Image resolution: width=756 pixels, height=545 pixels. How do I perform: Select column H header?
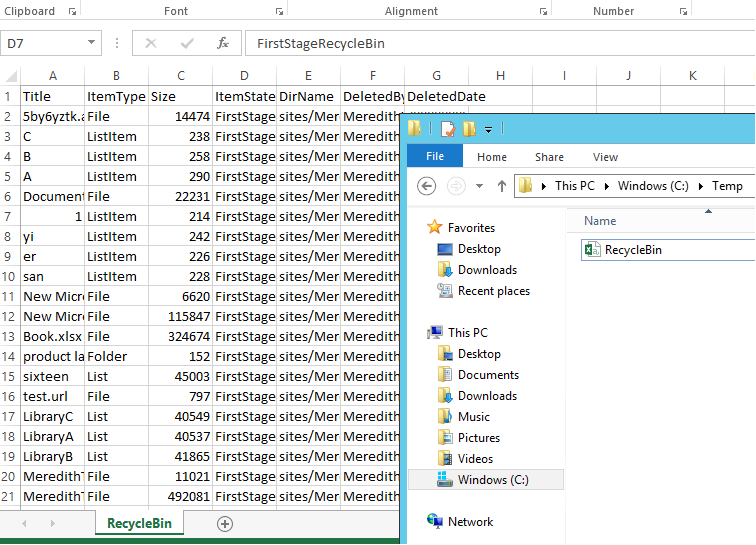click(500, 76)
